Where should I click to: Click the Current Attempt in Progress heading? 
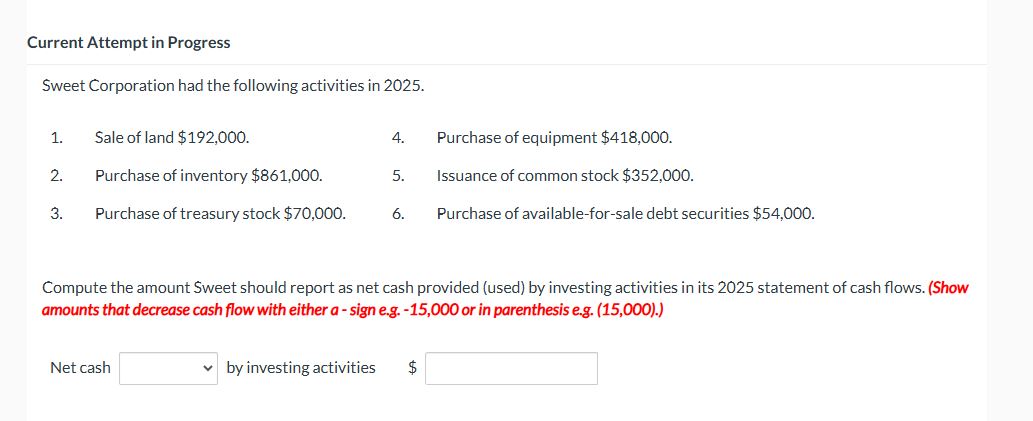(x=128, y=43)
